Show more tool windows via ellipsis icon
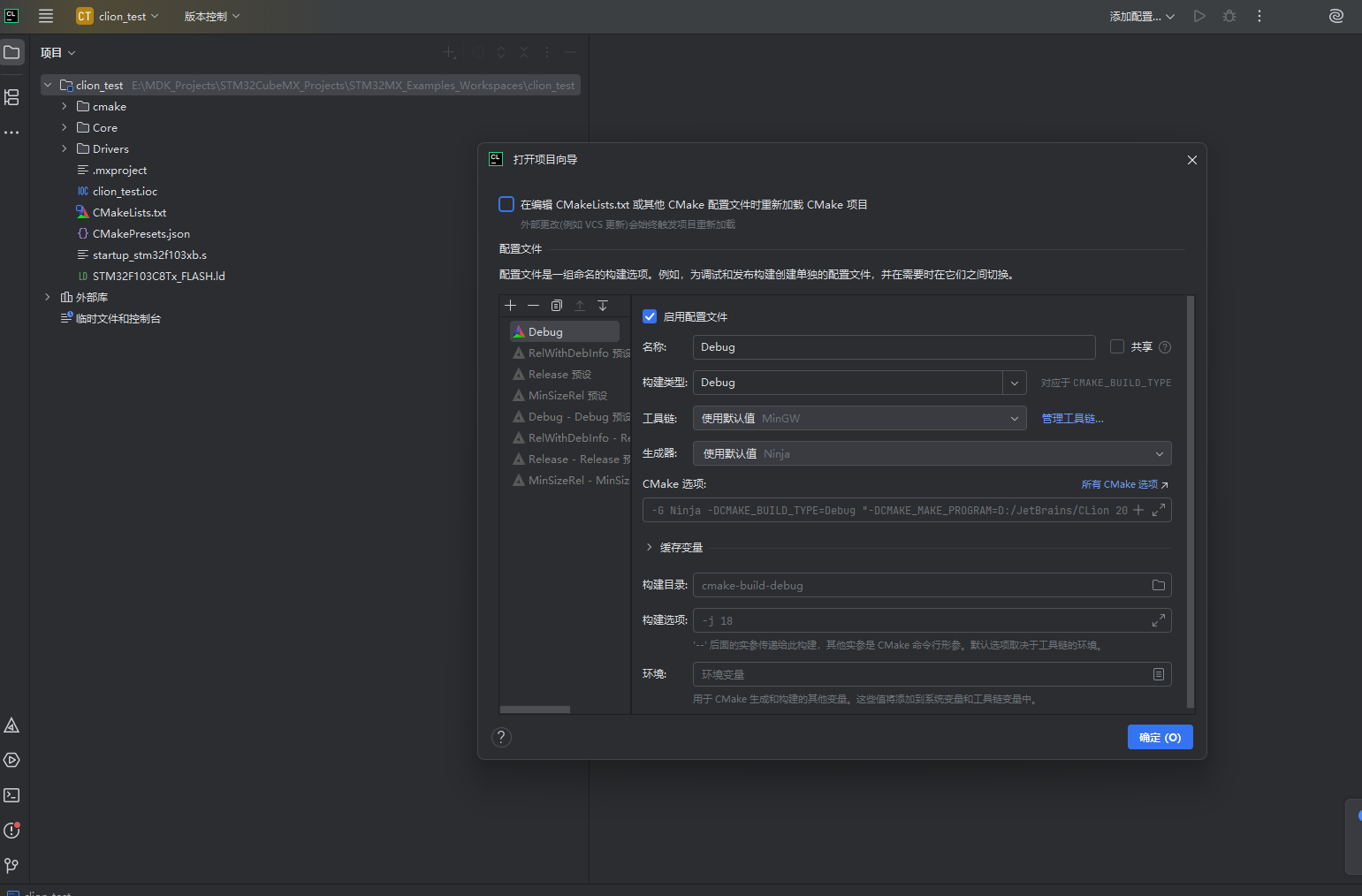1362x896 pixels. pyautogui.click(x=11, y=133)
